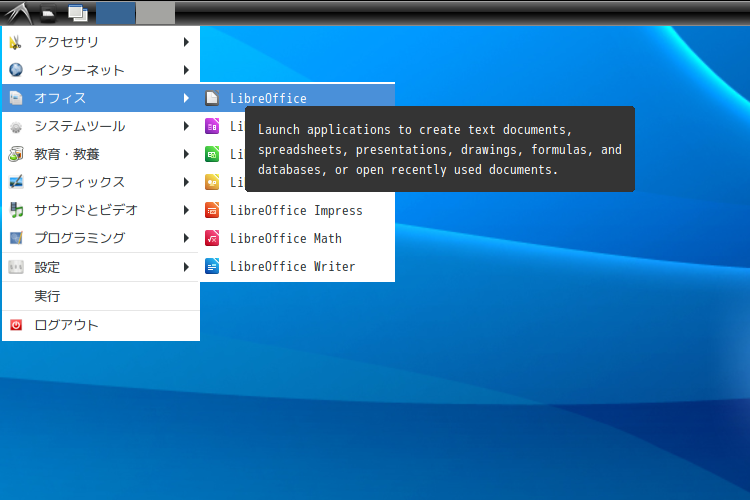This screenshot has width=750, height=500.
Task: Expand the システムツール submenu arrow
Action: click(x=186, y=126)
